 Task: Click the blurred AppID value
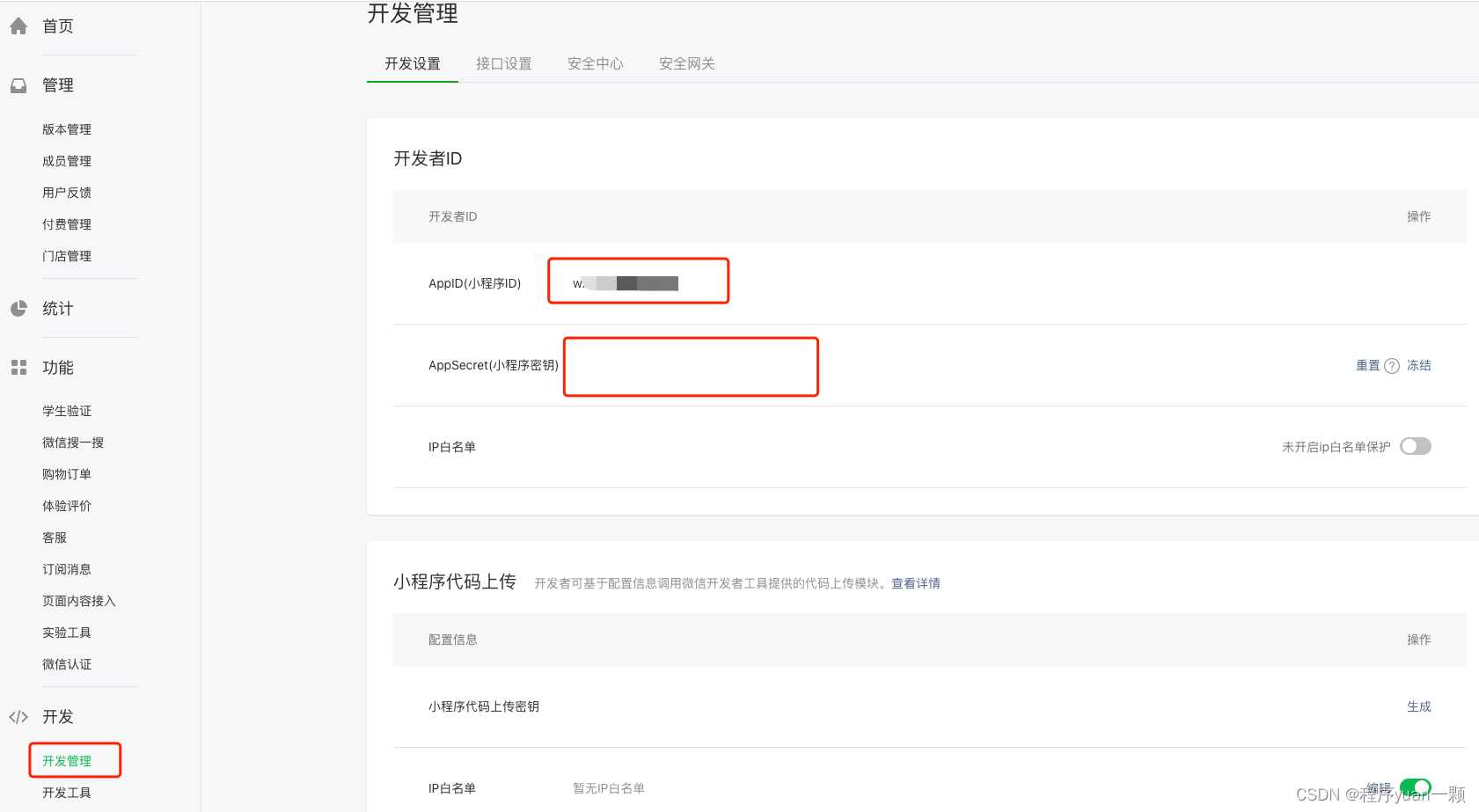coord(626,283)
